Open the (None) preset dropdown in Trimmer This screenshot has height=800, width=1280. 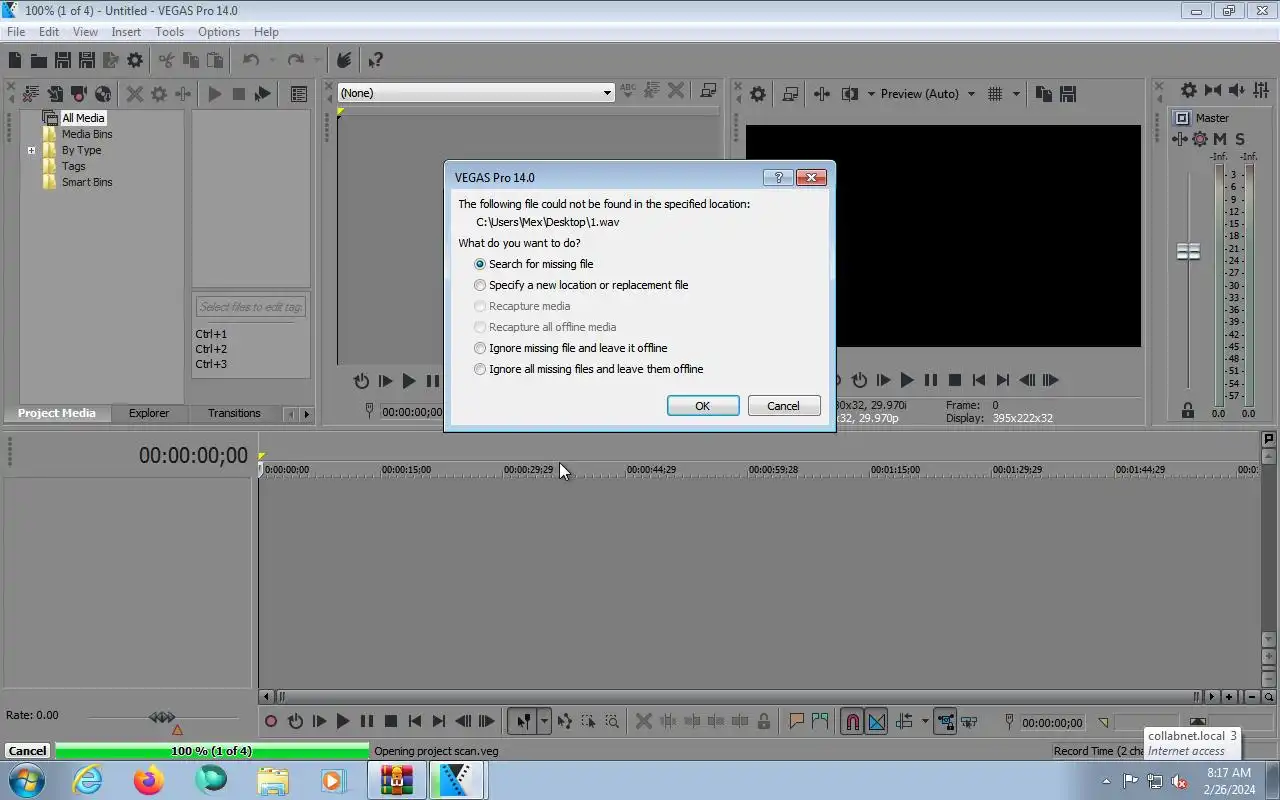pyautogui.click(x=607, y=93)
